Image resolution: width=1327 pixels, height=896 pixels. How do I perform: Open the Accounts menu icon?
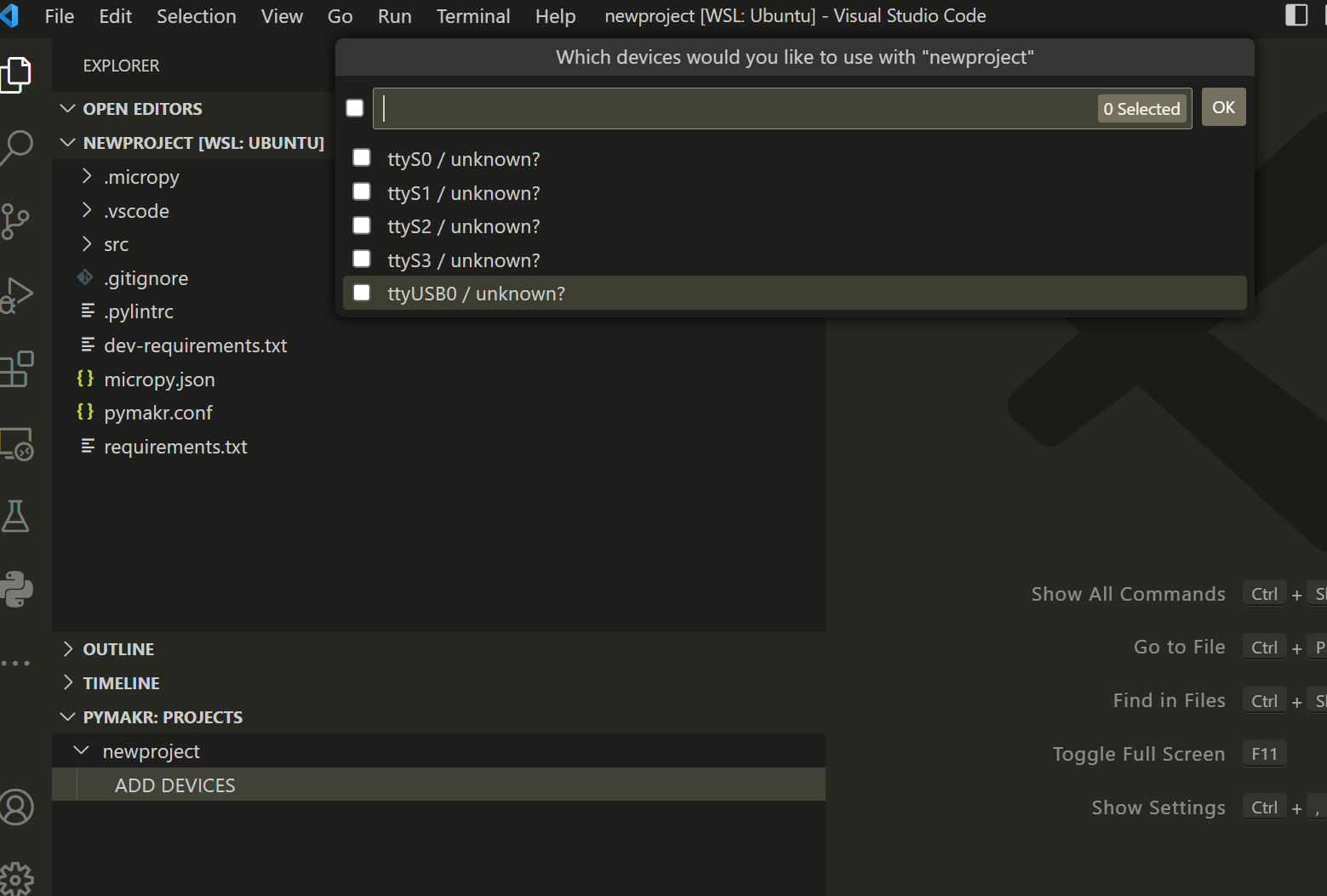coord(15,808)
